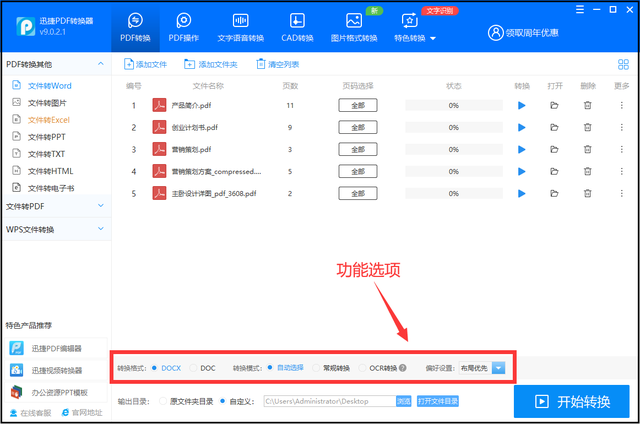Open 迅捷视频转换器 recommended product
640x424 pixels.
[56, 371]
